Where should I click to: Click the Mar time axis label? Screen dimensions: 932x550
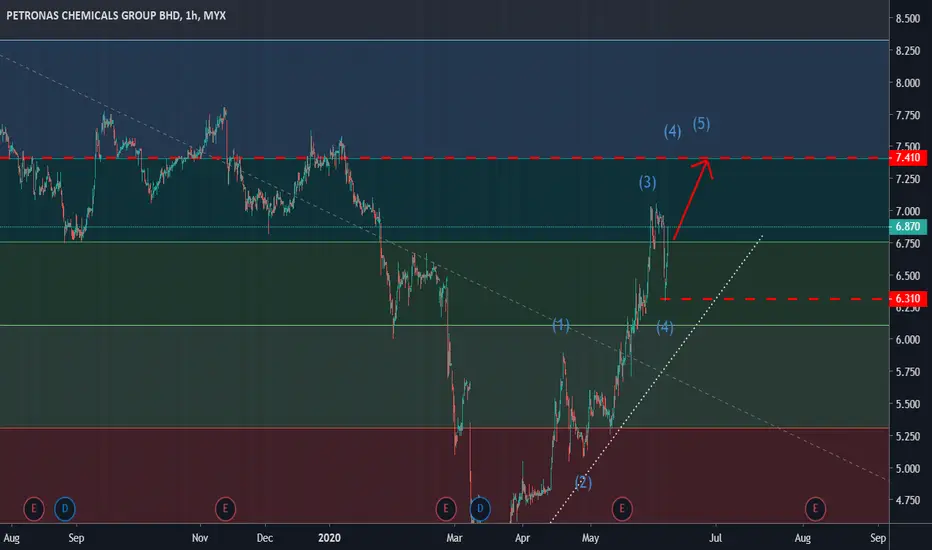click(x=454, y=538)
